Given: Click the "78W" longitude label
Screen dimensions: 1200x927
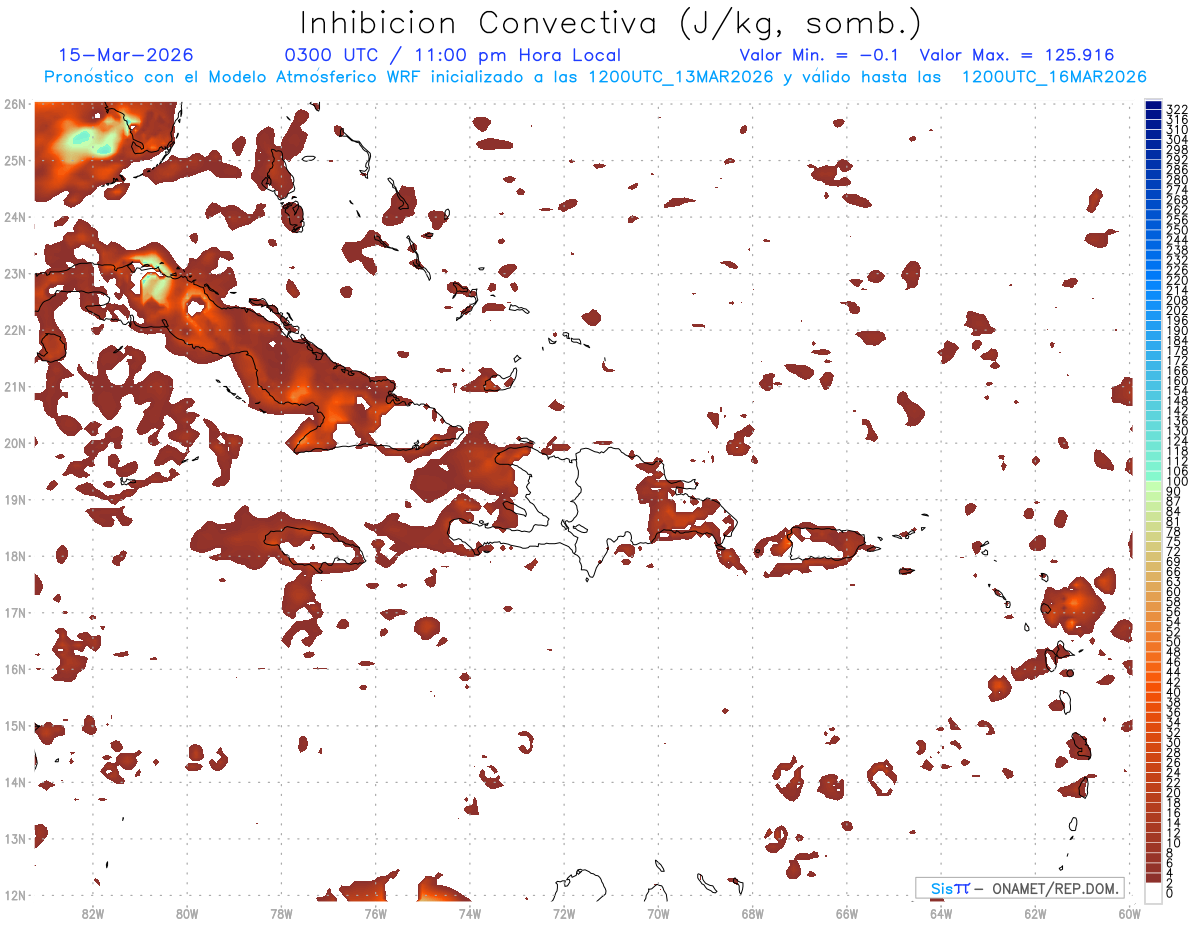Looking at the screenshot, I should pos(281,913).
